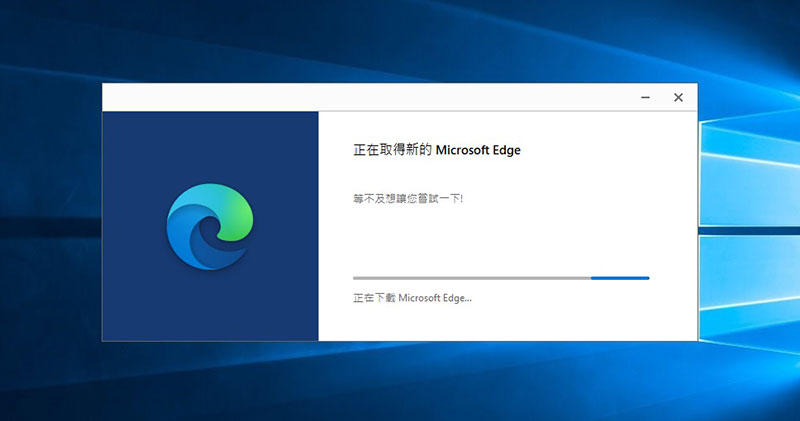Click the Microsoft Edge logo icon
Screen dimensions: 800x421
(x=210, y=227)
